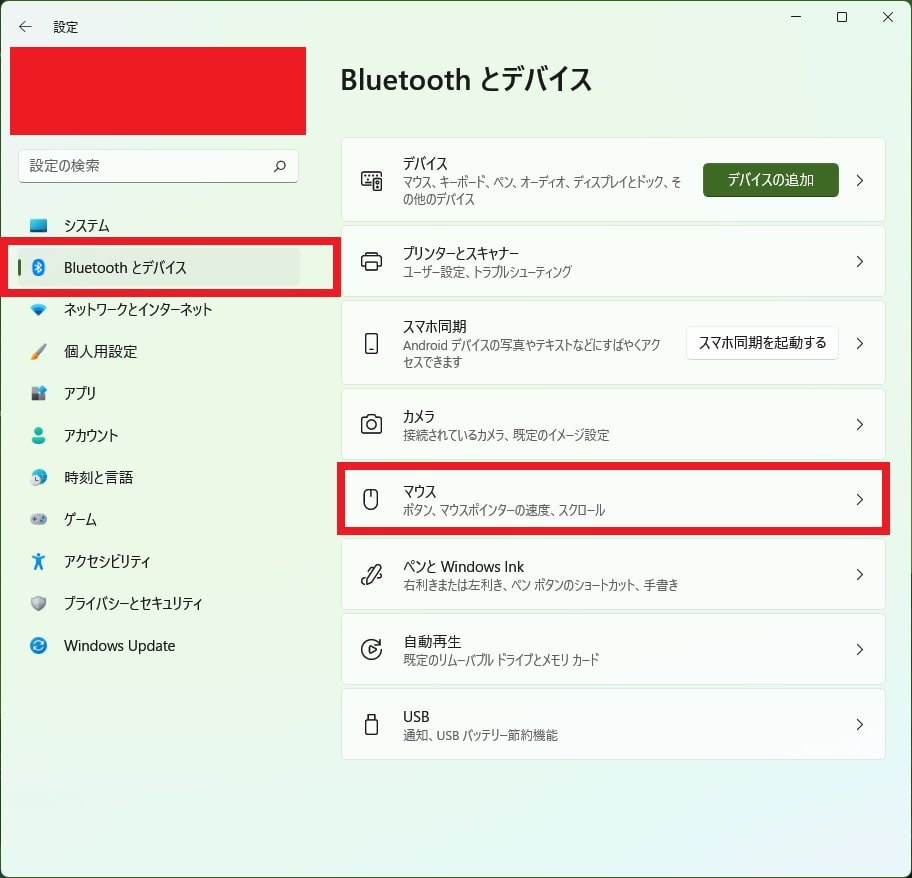Click the Windows Update sync icon
The height and width of the screenshot is (878, 912).
(38, 645)
